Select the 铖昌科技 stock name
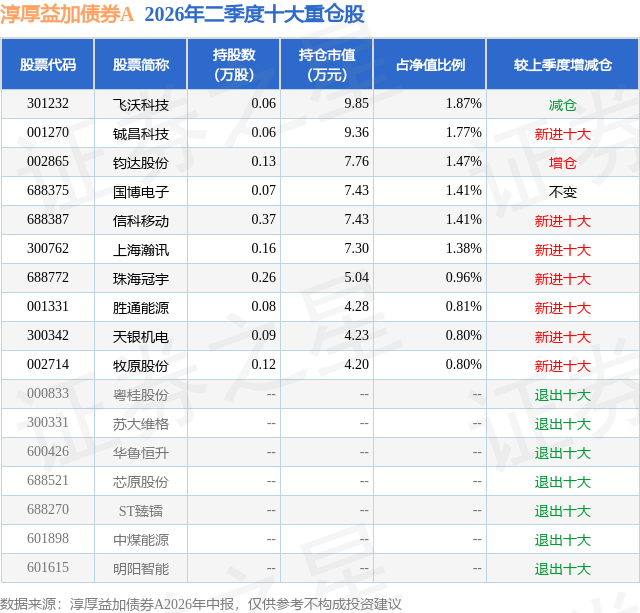Viewport: 640px width, 613px height. pyautogui.click(x=141, y=134)
